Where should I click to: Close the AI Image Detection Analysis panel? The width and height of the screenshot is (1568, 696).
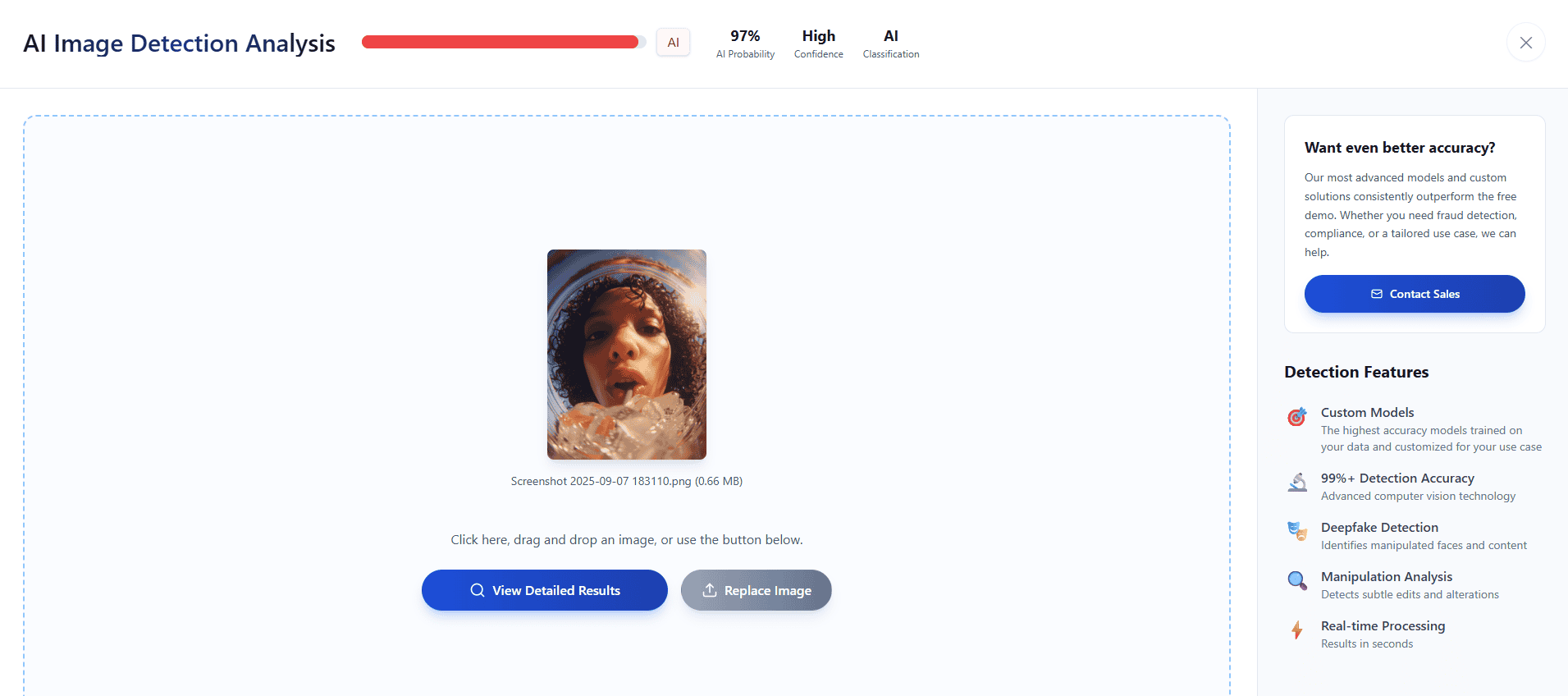coord(1525,43)
